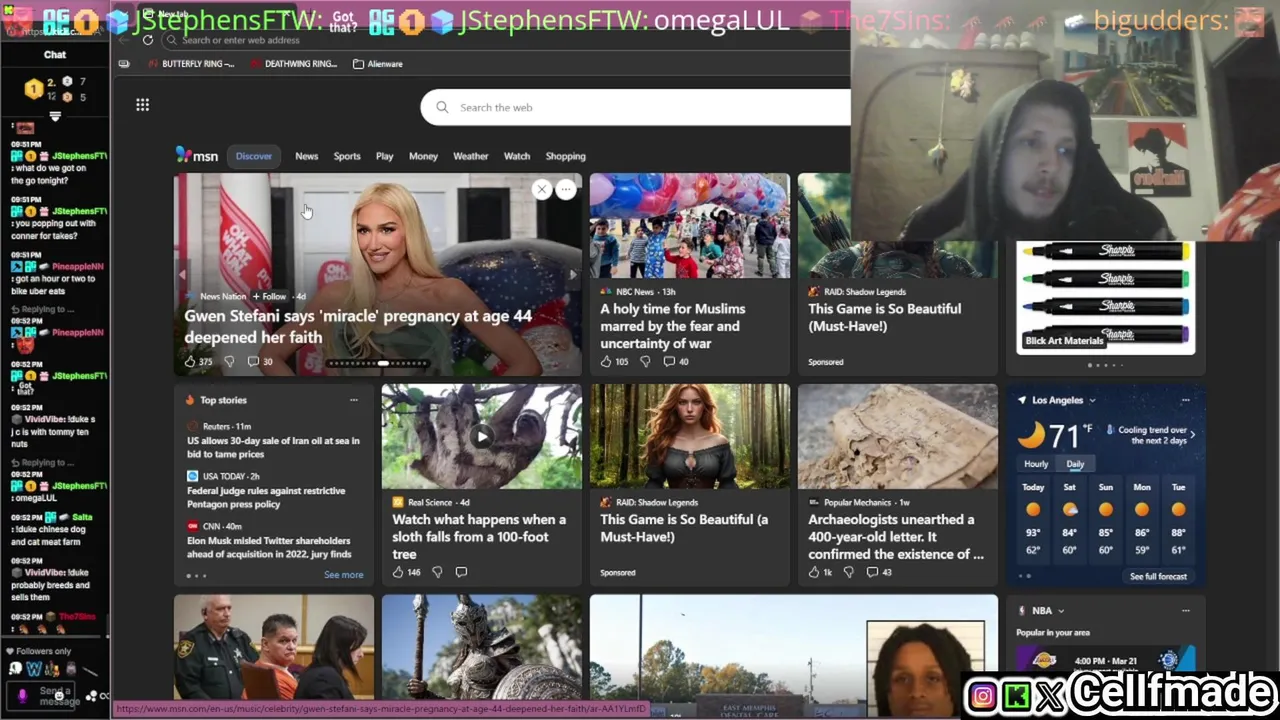Select the Discover tab

coord(253,156)
